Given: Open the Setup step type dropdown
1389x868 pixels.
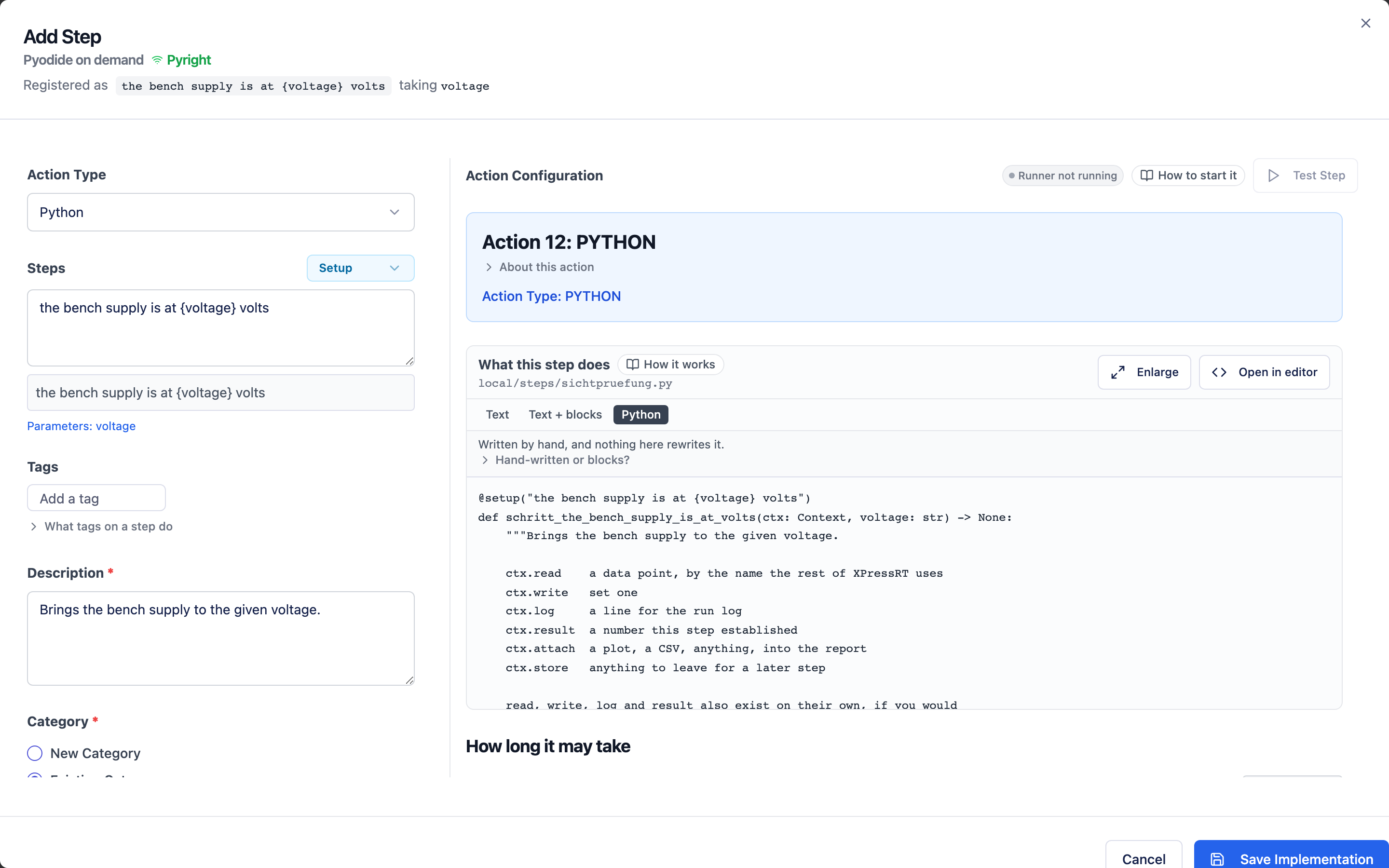Looking at the screenshot, I should (x=360, y=268).
